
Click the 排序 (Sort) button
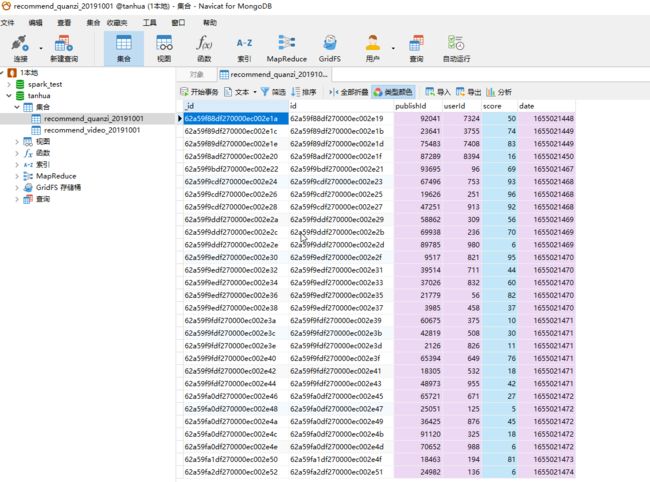tap(304, 92)
